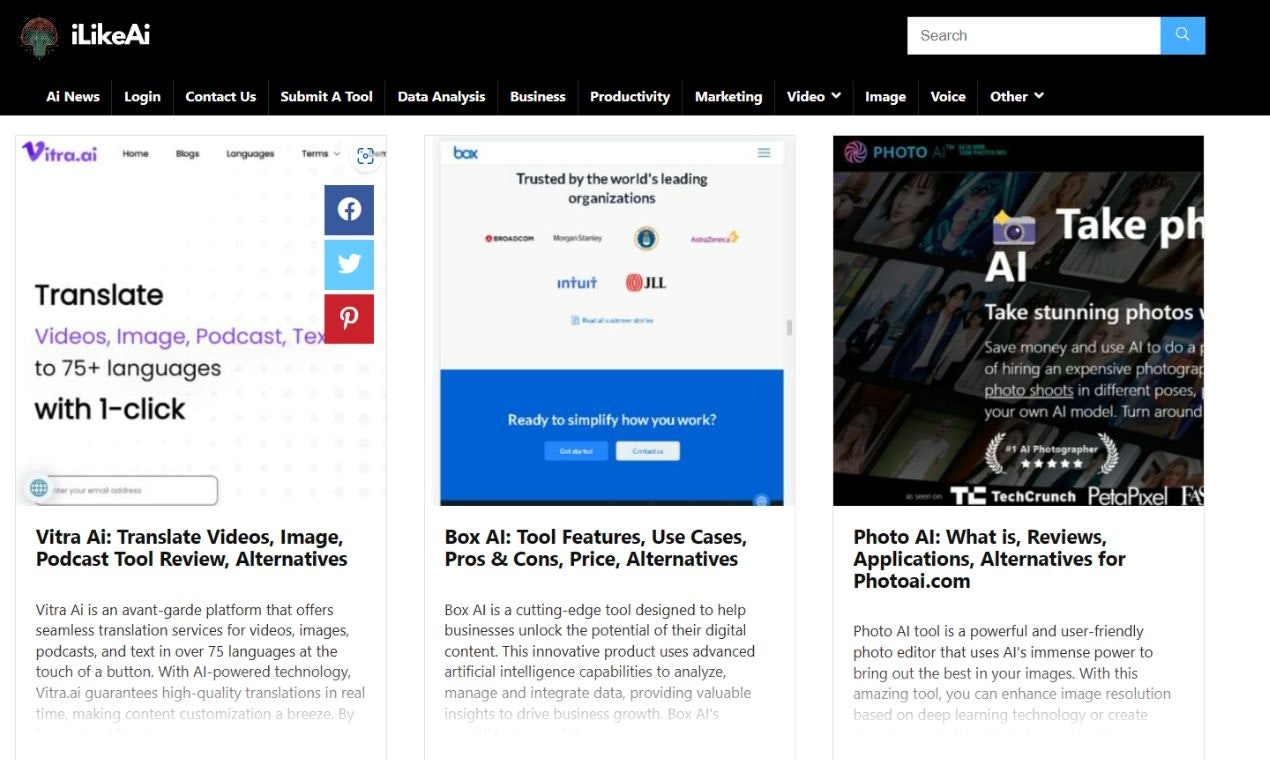The image size is (1270, 760).
Task: Open Submit A Tool page
Action: (326, 96)
